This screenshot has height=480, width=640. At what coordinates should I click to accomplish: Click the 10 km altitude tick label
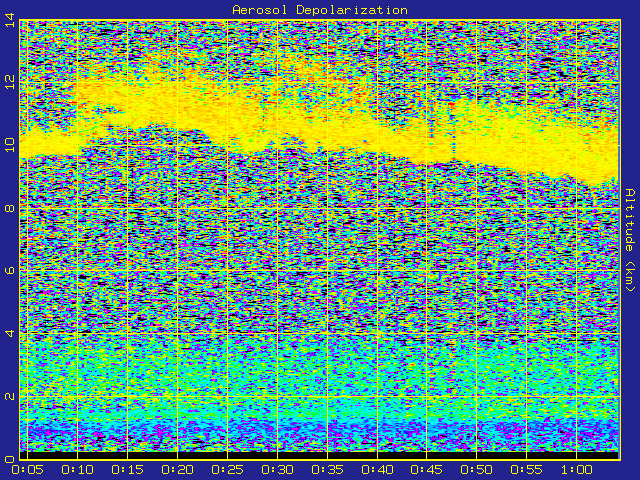[10, 144]
